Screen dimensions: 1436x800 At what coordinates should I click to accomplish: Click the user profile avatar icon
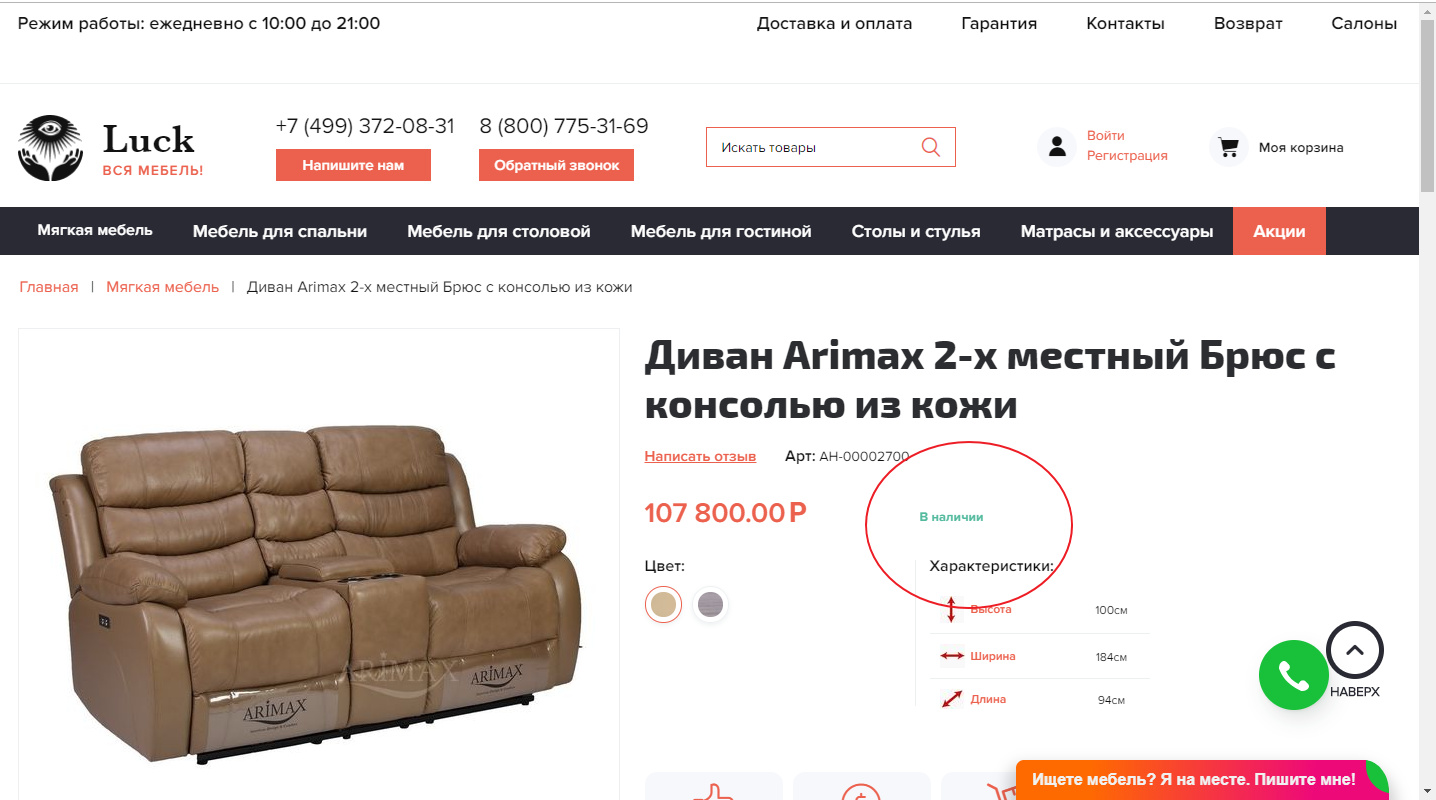(x=1056, y=147)
